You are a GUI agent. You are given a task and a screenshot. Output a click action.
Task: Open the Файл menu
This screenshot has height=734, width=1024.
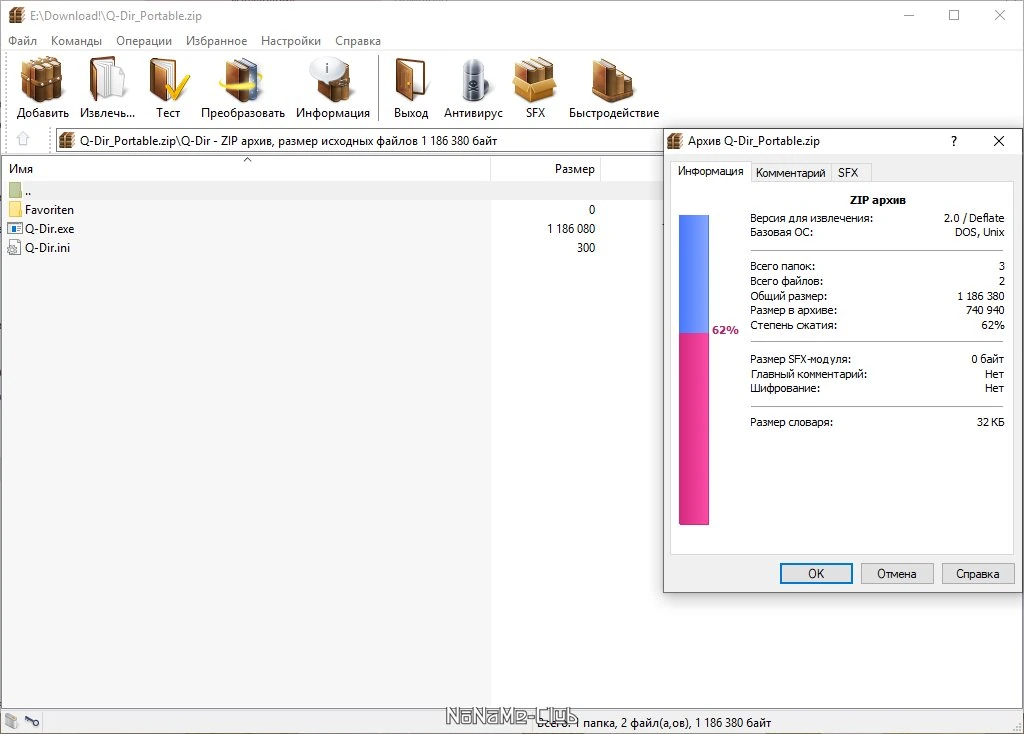point(22,40)
